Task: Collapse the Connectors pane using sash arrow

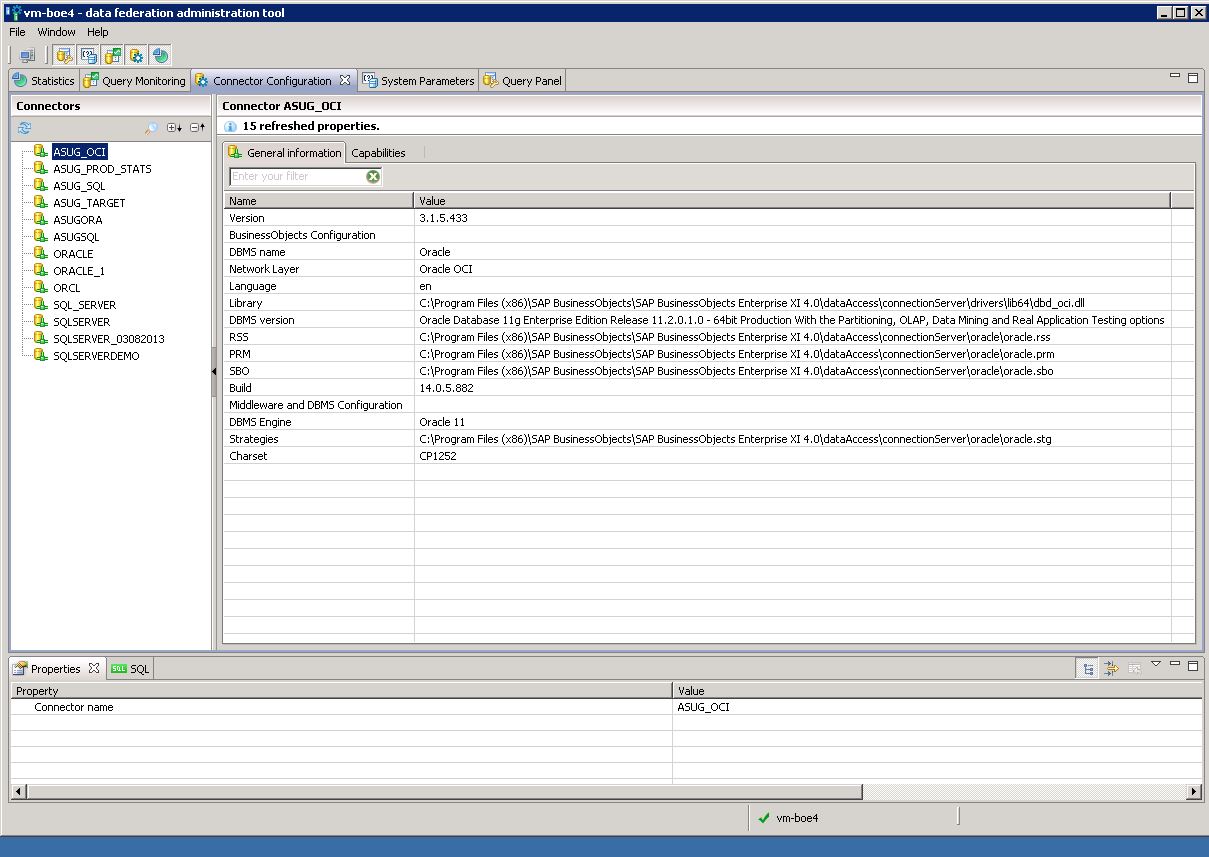Action: (x=214, y=372)
